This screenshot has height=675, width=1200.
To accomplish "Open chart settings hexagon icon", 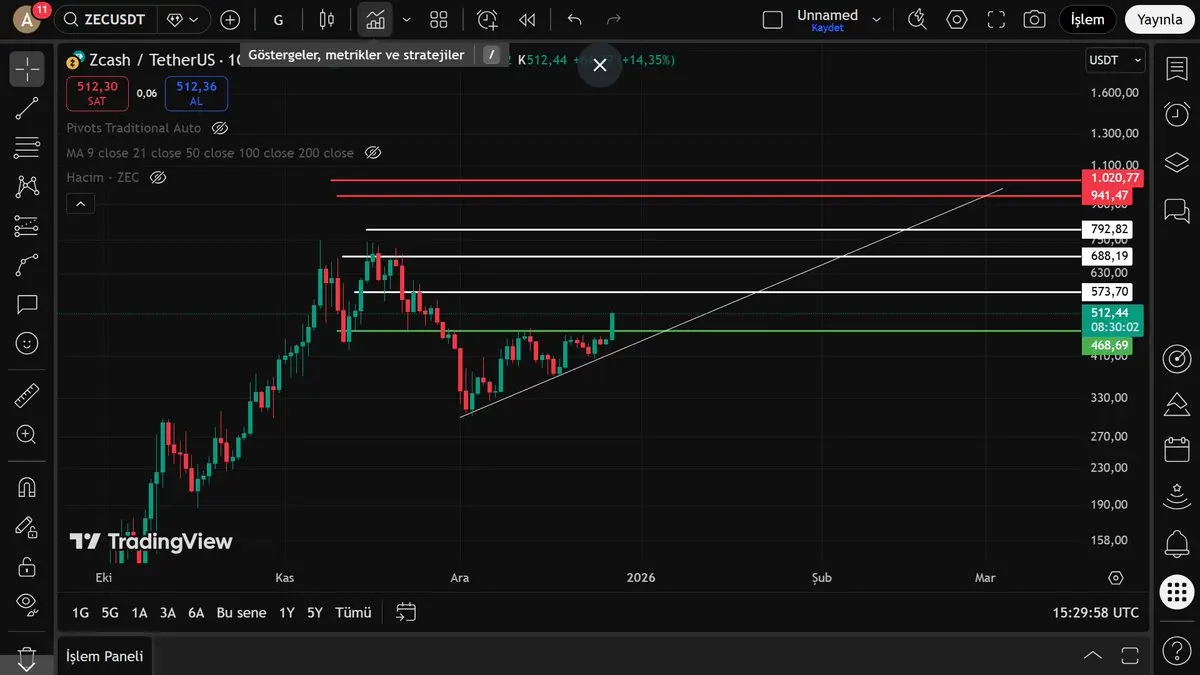I will coord(957,20).
